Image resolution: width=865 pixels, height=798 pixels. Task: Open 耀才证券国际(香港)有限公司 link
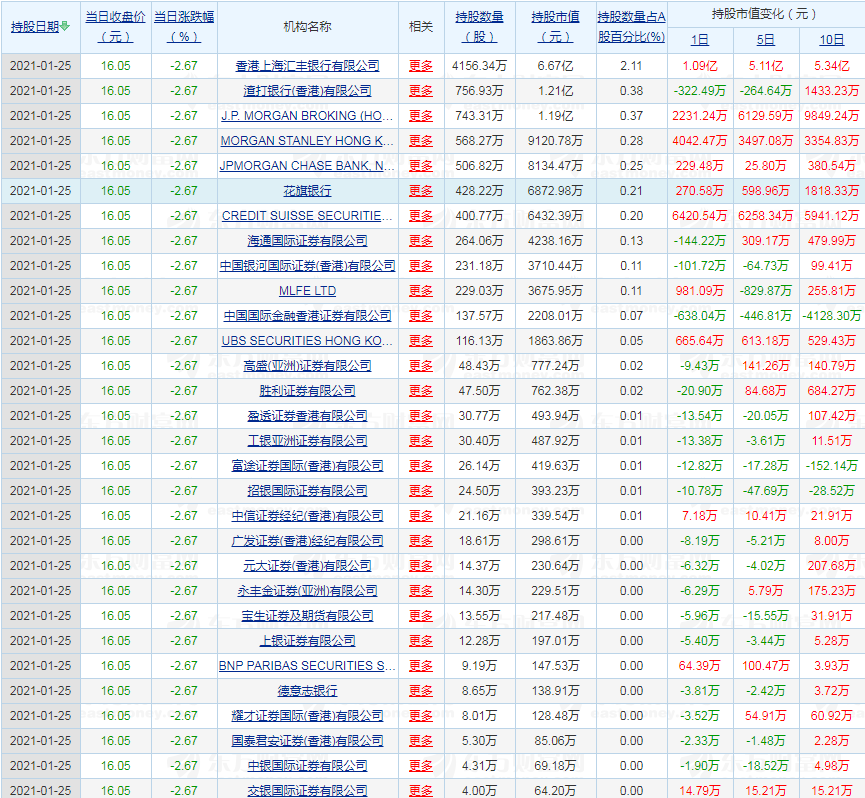click(307, 716)
